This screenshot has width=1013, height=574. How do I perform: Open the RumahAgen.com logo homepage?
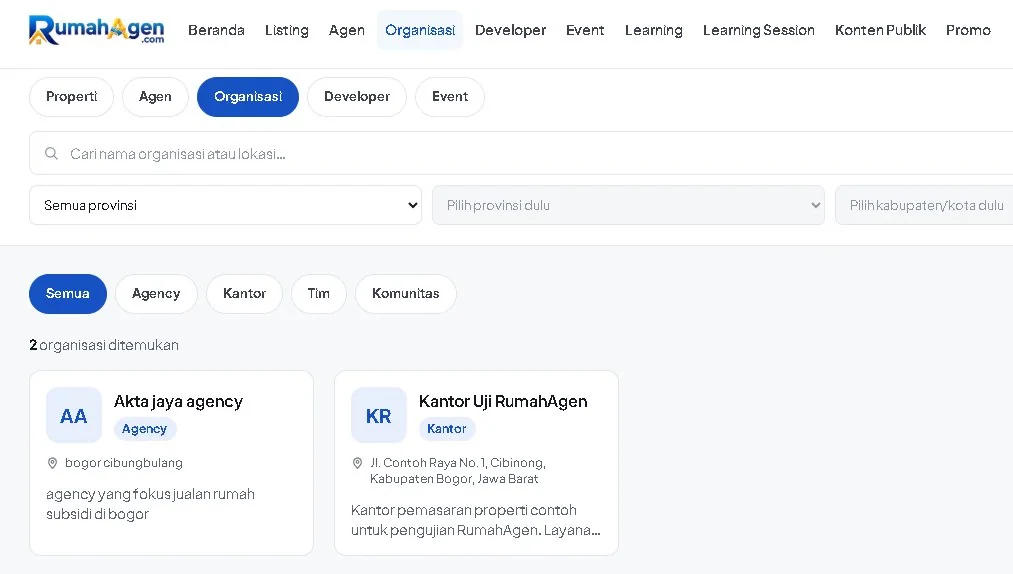tap(96, 30)
